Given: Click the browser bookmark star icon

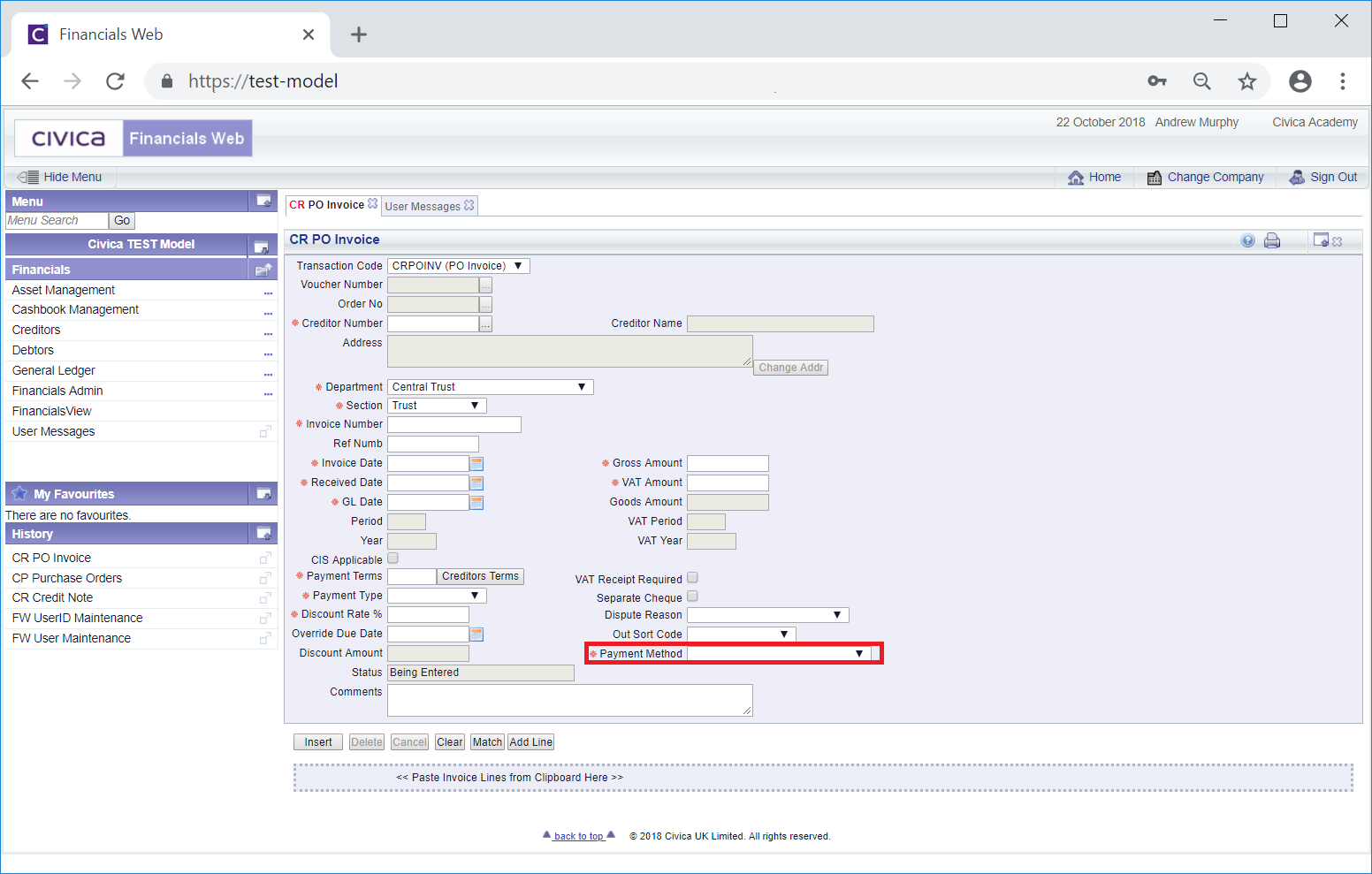Looking at the screenshot, I should click(x=1247, y=81).
